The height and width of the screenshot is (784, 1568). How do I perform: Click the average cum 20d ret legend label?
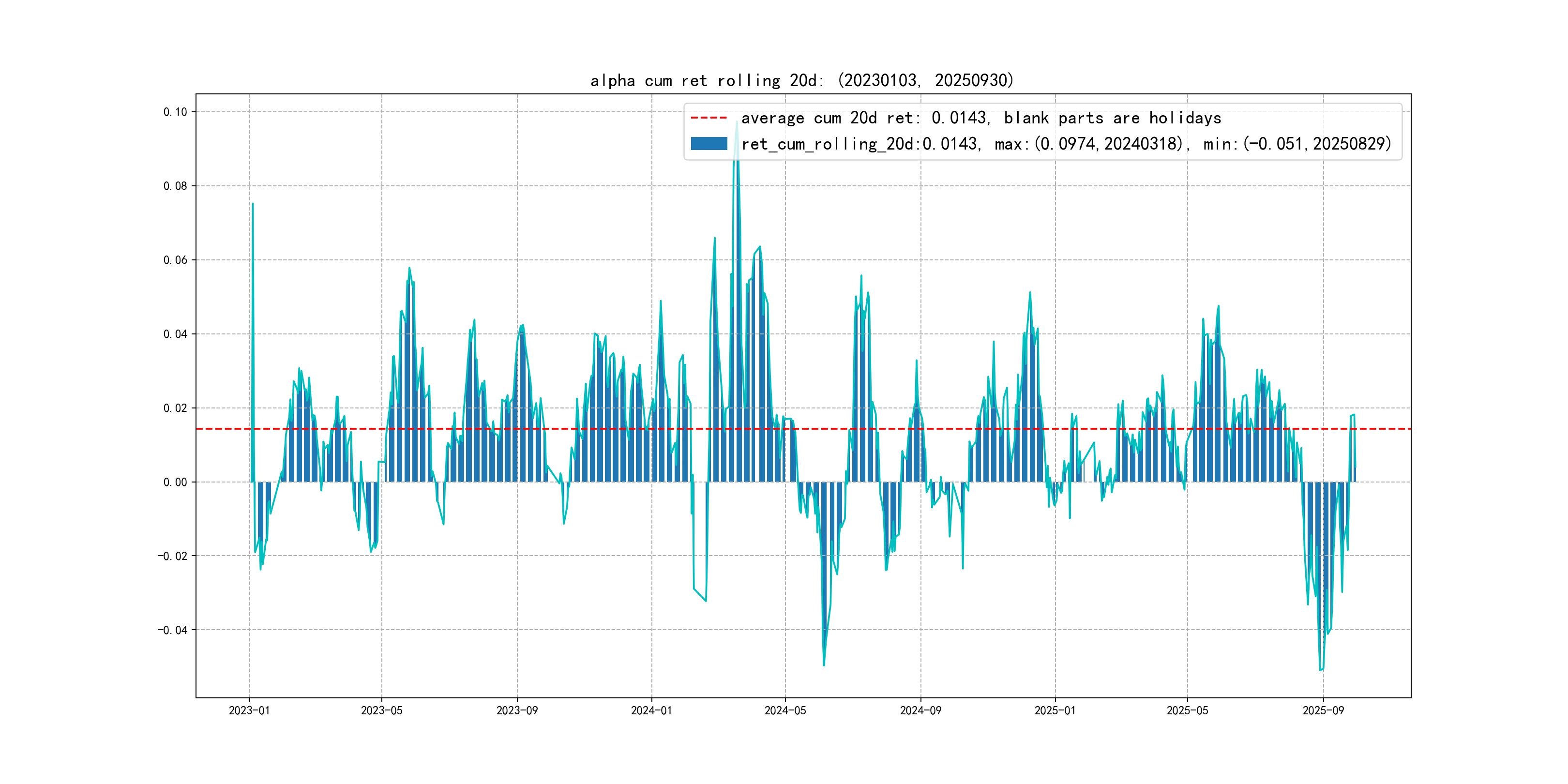point(980,118)
